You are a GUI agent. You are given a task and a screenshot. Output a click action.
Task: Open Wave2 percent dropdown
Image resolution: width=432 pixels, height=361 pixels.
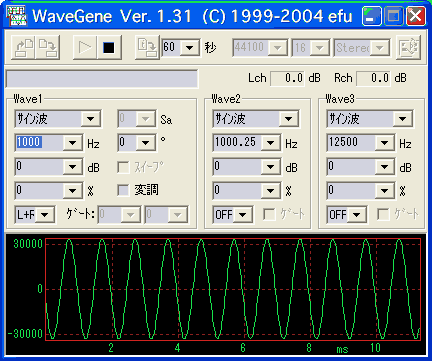[271, 191]
